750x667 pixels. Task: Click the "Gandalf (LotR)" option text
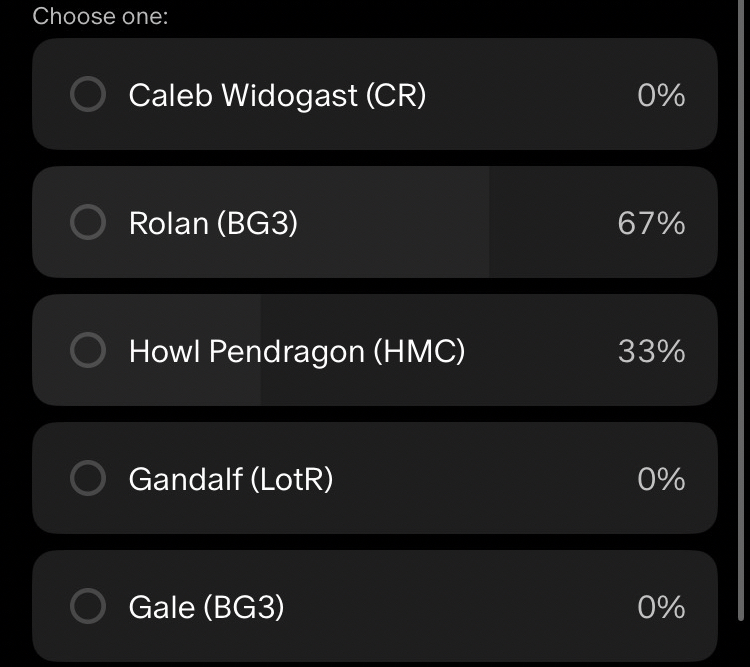(x=231, y=478)
